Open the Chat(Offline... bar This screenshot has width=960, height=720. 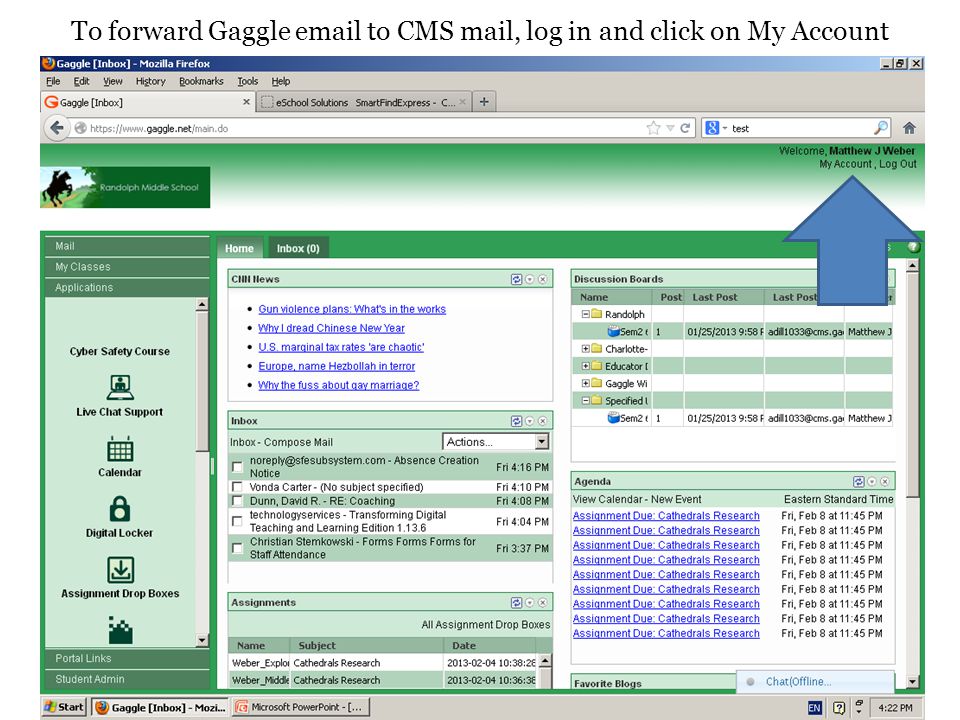coord(815,681)
